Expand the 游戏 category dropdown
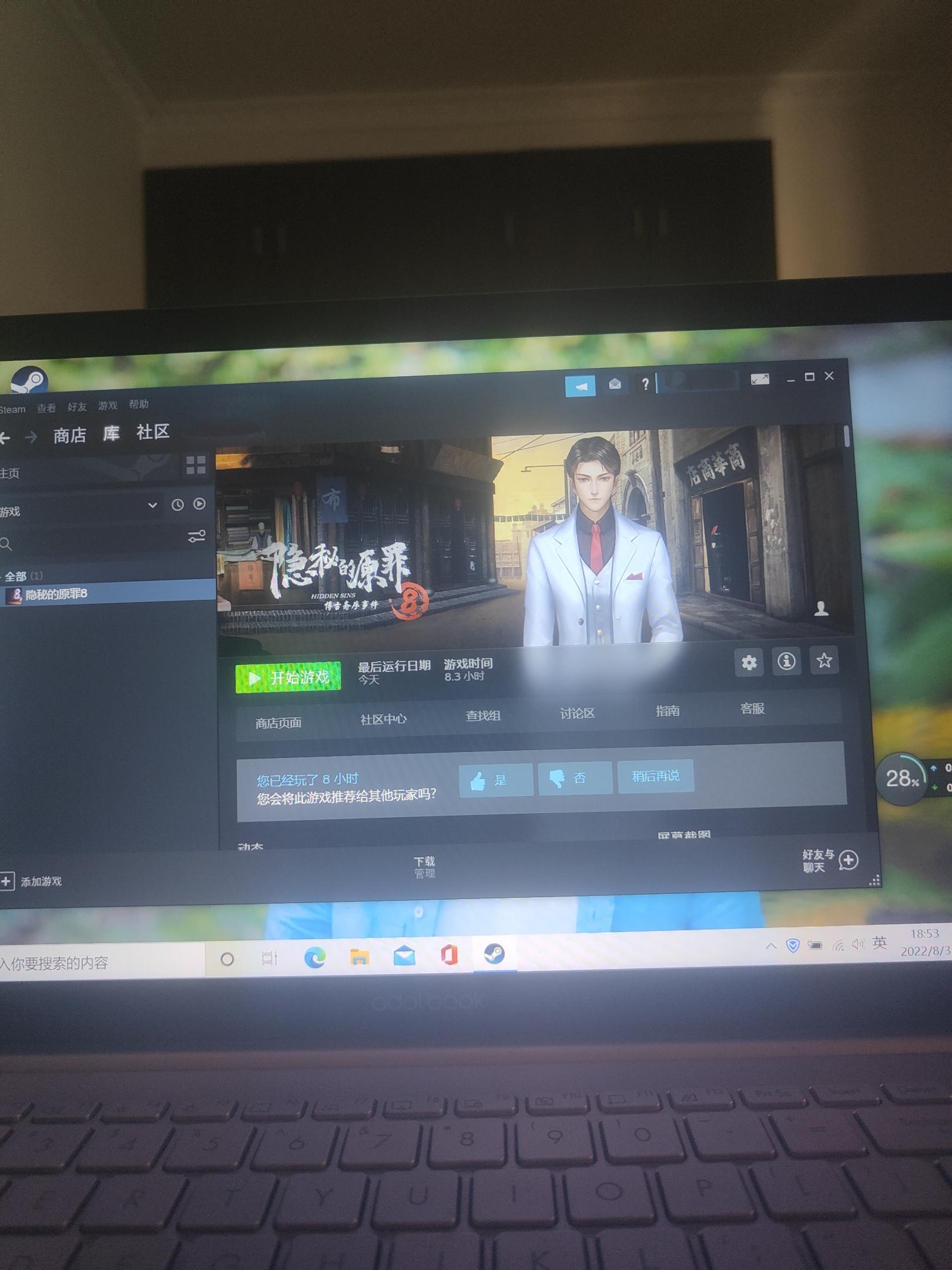Screen dimensions: 952x1270 click(x=152, y=505)
